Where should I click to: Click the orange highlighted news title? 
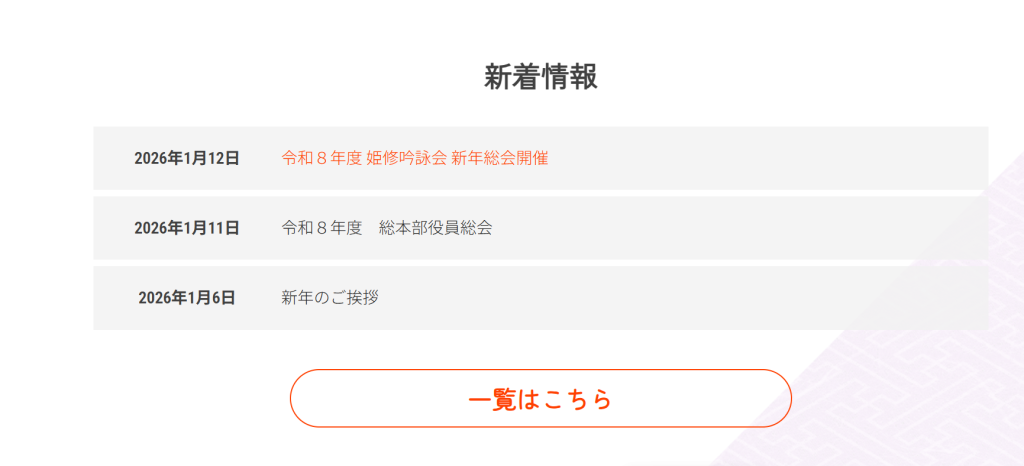(414, 158)
